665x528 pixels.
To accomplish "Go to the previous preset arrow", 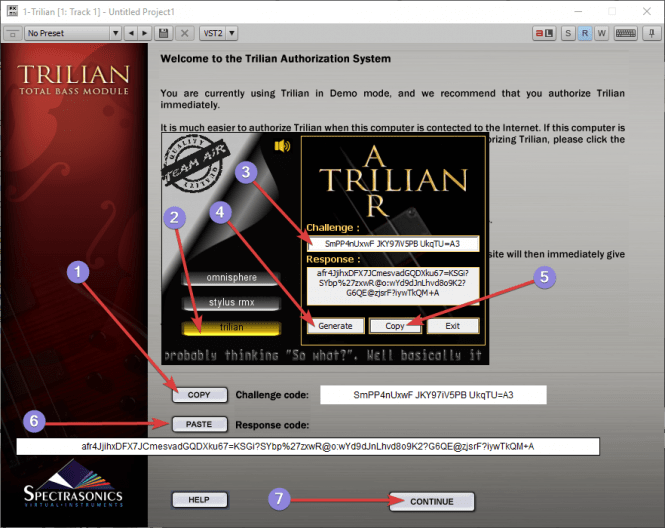I will pyautogui.click(x=131, y=33).
